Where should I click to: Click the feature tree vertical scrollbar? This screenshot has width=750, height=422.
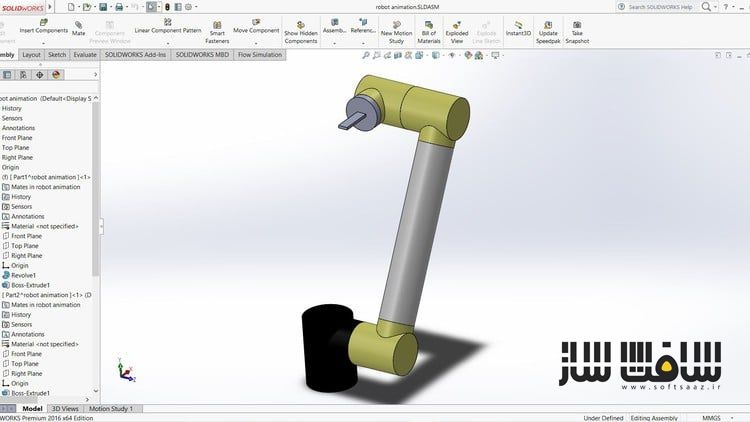click(x=96, y=189)
